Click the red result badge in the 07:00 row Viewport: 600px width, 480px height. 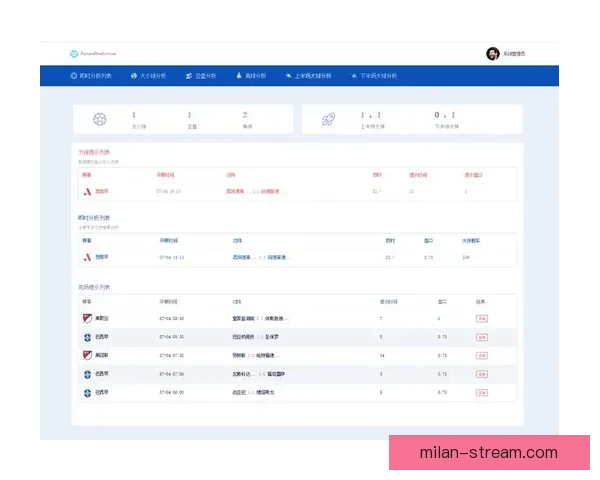click(481, 374)
